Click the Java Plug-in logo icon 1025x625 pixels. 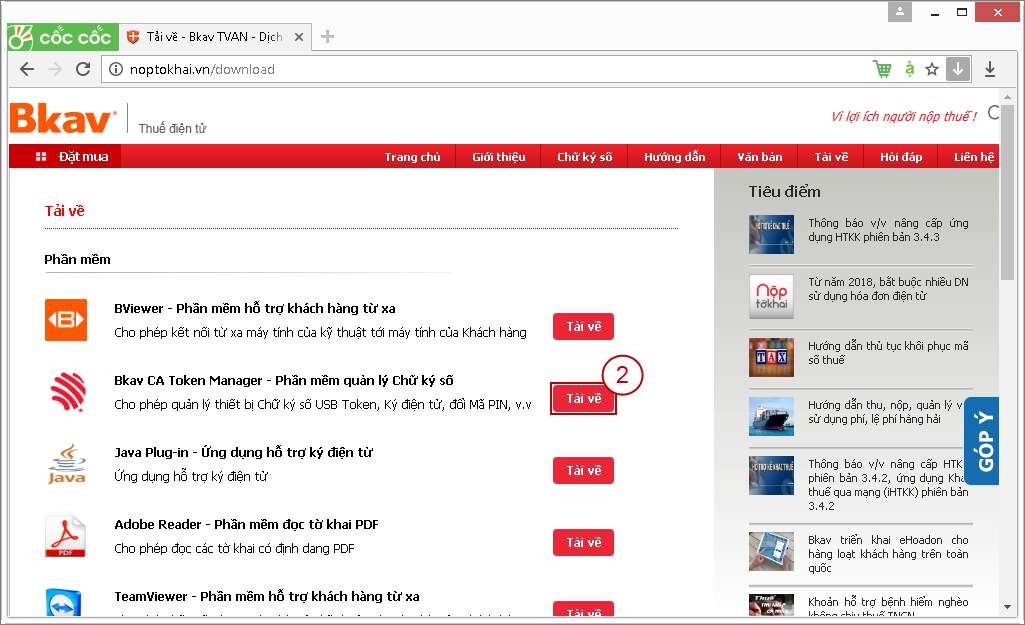(x=66, y=464)
